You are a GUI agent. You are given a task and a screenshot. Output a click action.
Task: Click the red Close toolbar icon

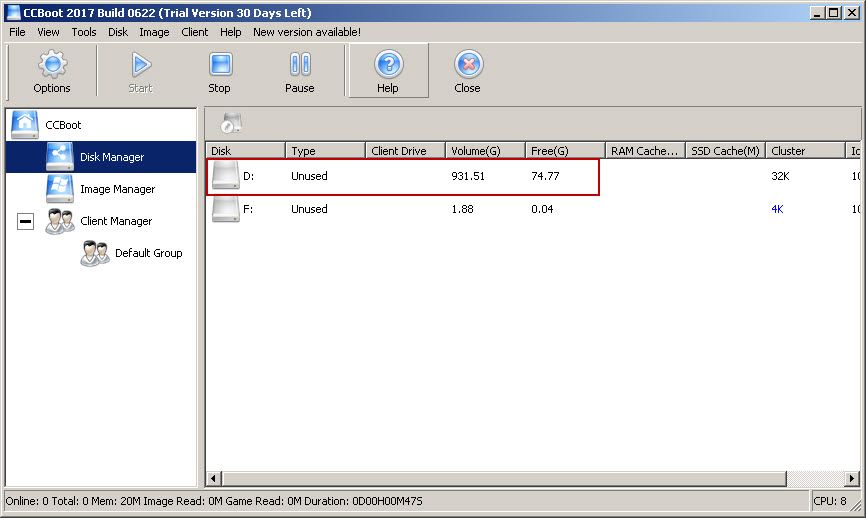point(468,64)
